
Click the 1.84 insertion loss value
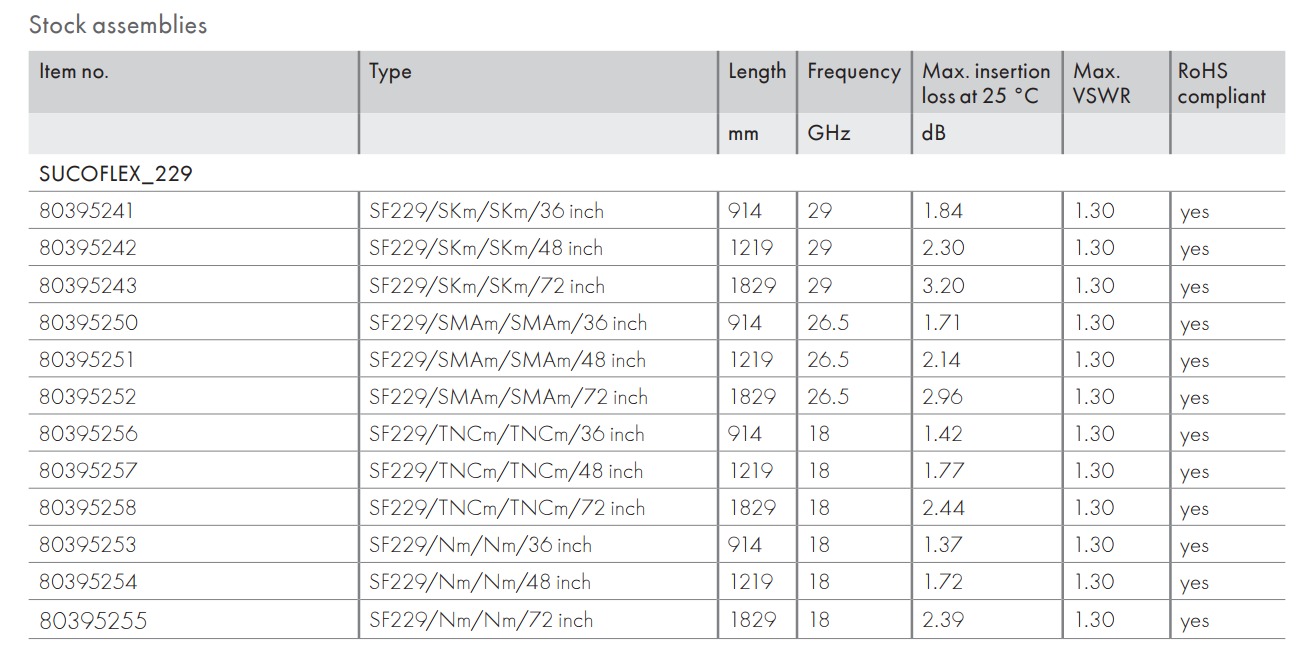coord(943,211)
